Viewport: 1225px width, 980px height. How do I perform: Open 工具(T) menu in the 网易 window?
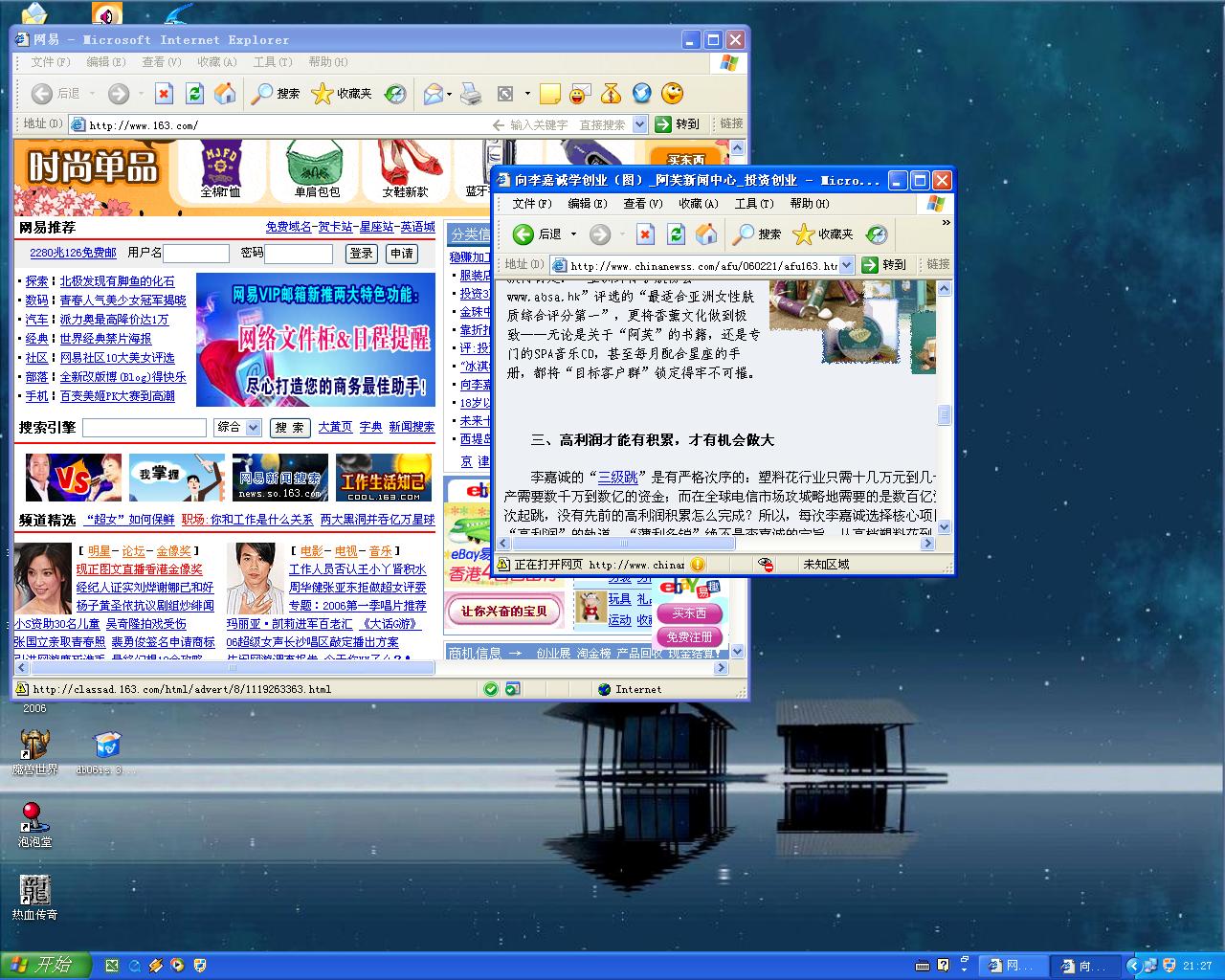(272, 62)
